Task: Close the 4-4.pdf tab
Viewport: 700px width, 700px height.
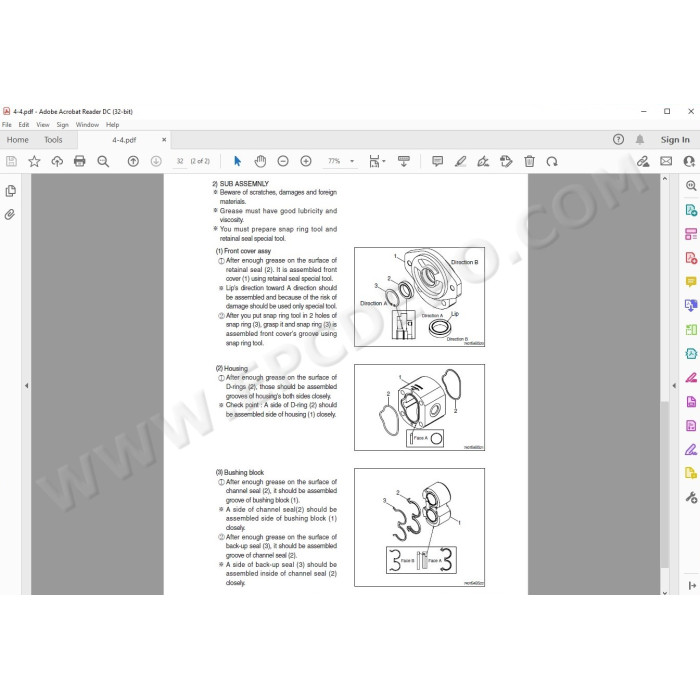Action: tap(164, 140)
